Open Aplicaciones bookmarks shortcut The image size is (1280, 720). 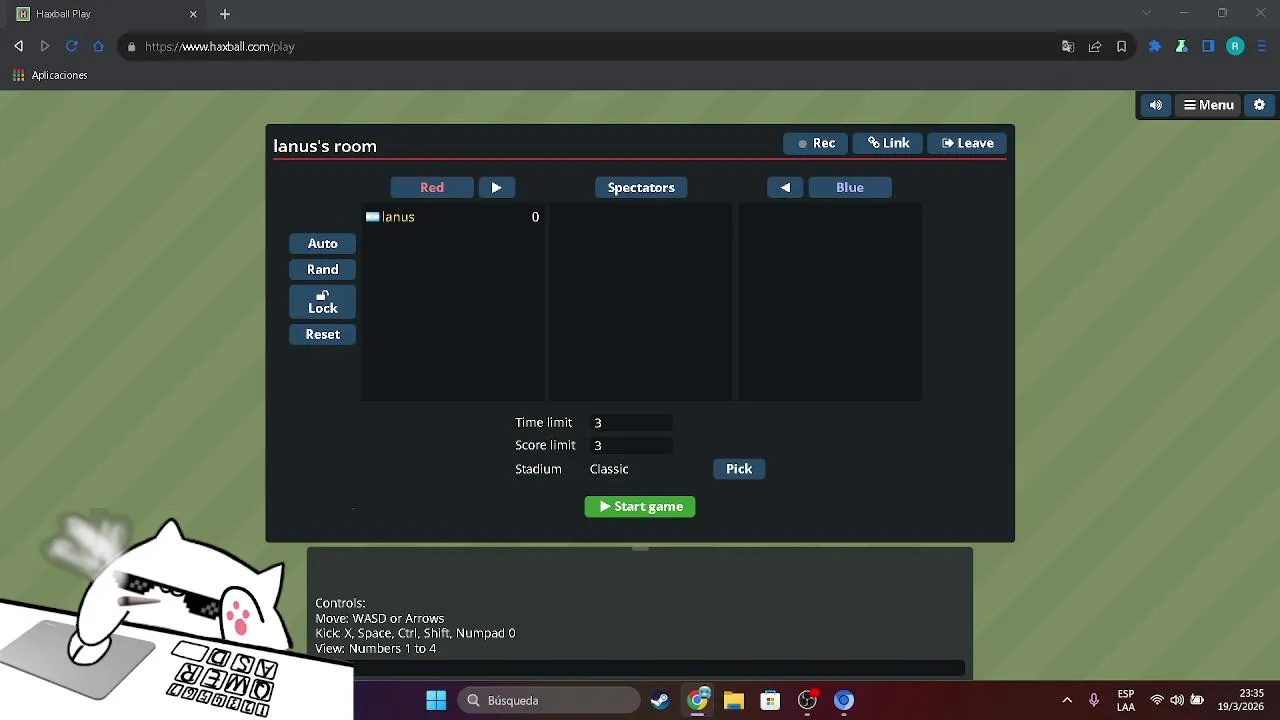tap(50, 75)
